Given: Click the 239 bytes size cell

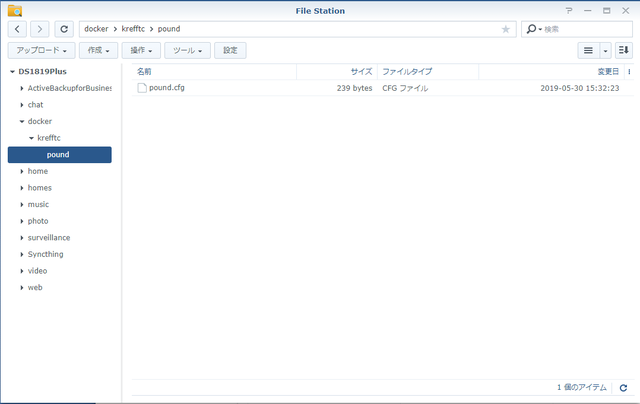Looking at the screenshot, I should 354,88.
